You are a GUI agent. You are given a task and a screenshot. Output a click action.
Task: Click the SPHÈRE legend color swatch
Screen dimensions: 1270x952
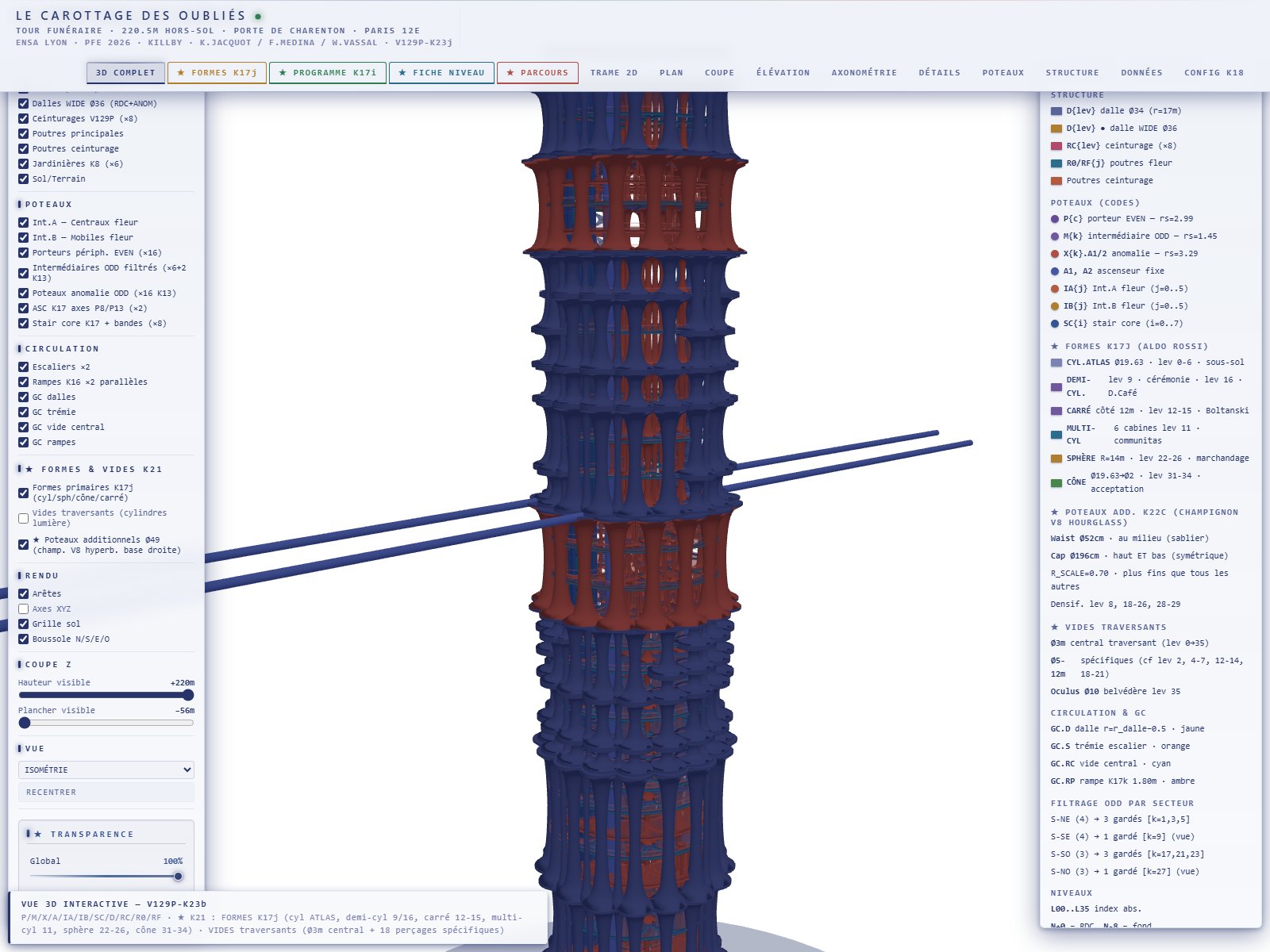(x=1056, y=459)
